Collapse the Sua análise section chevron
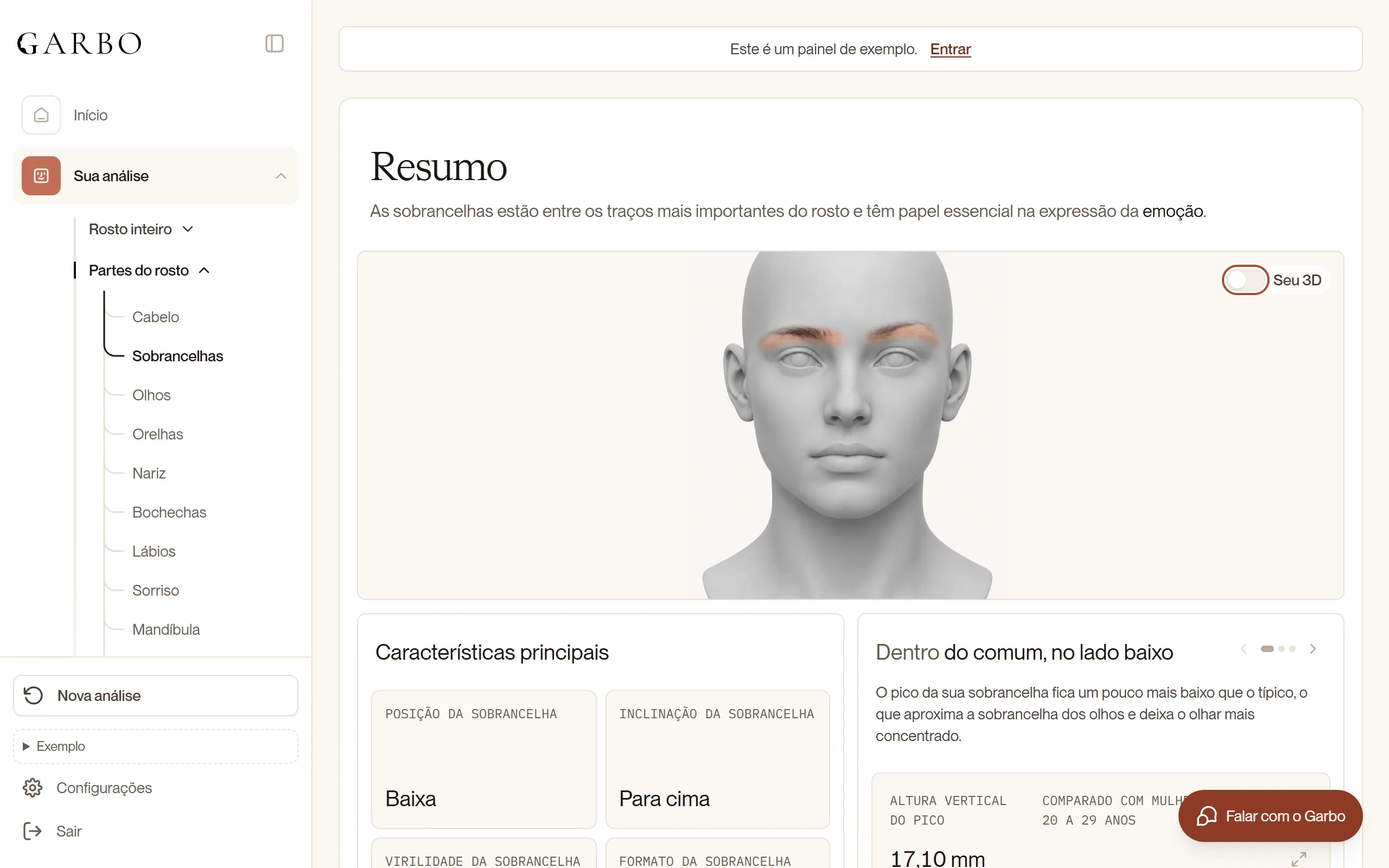This screenshot has height=868, width=1389. 281,176
